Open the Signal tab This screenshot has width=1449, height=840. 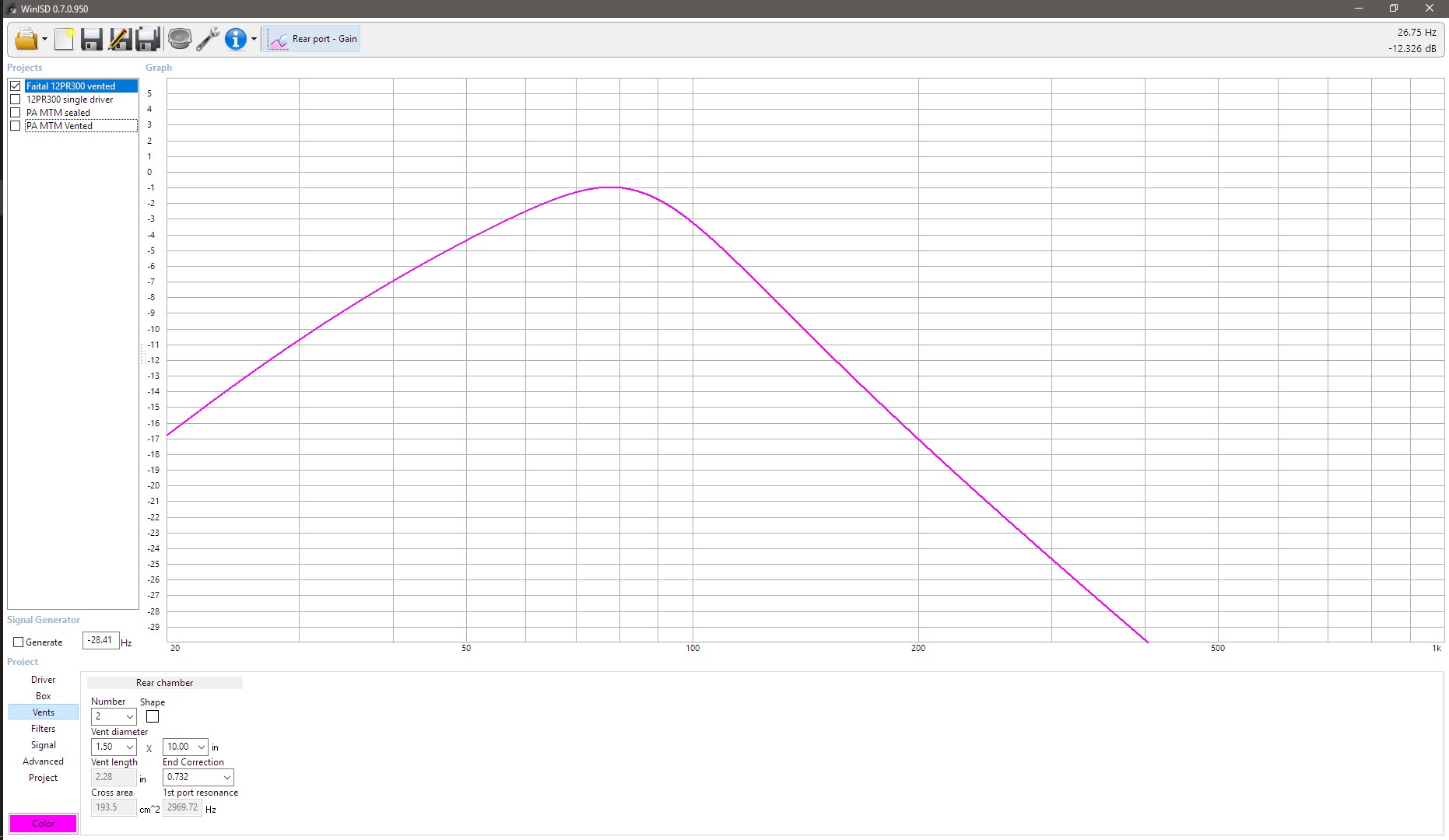point(44,745)
